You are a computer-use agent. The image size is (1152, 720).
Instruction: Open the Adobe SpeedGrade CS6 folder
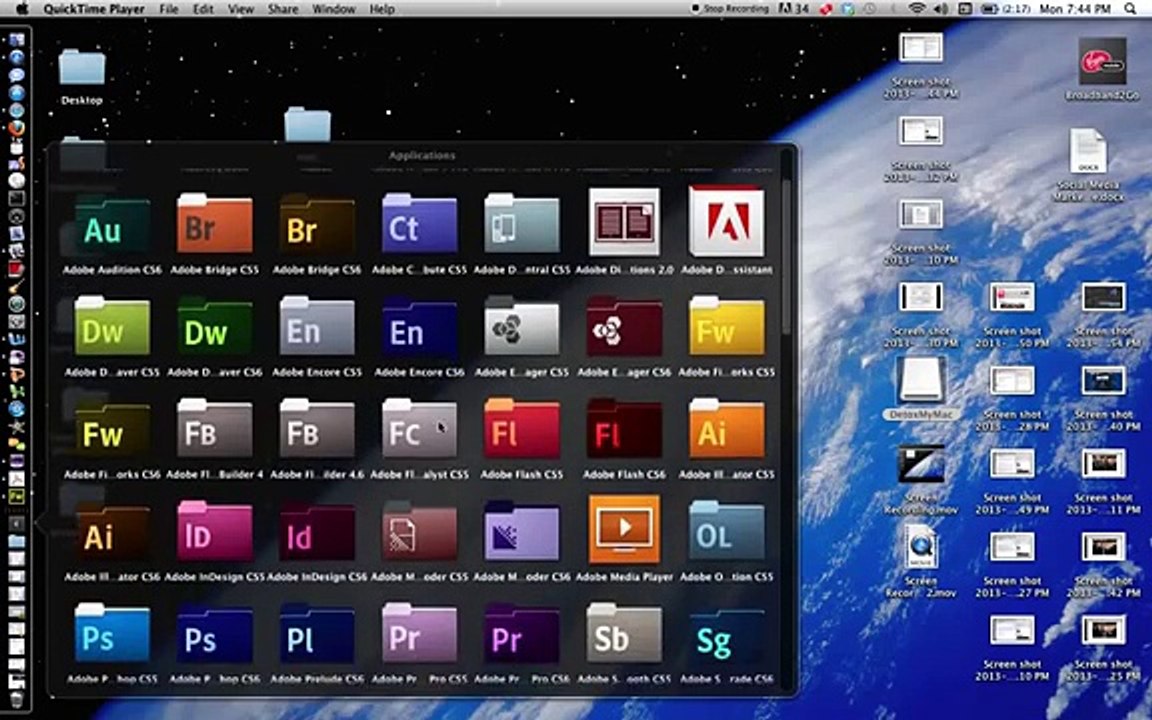726,634
